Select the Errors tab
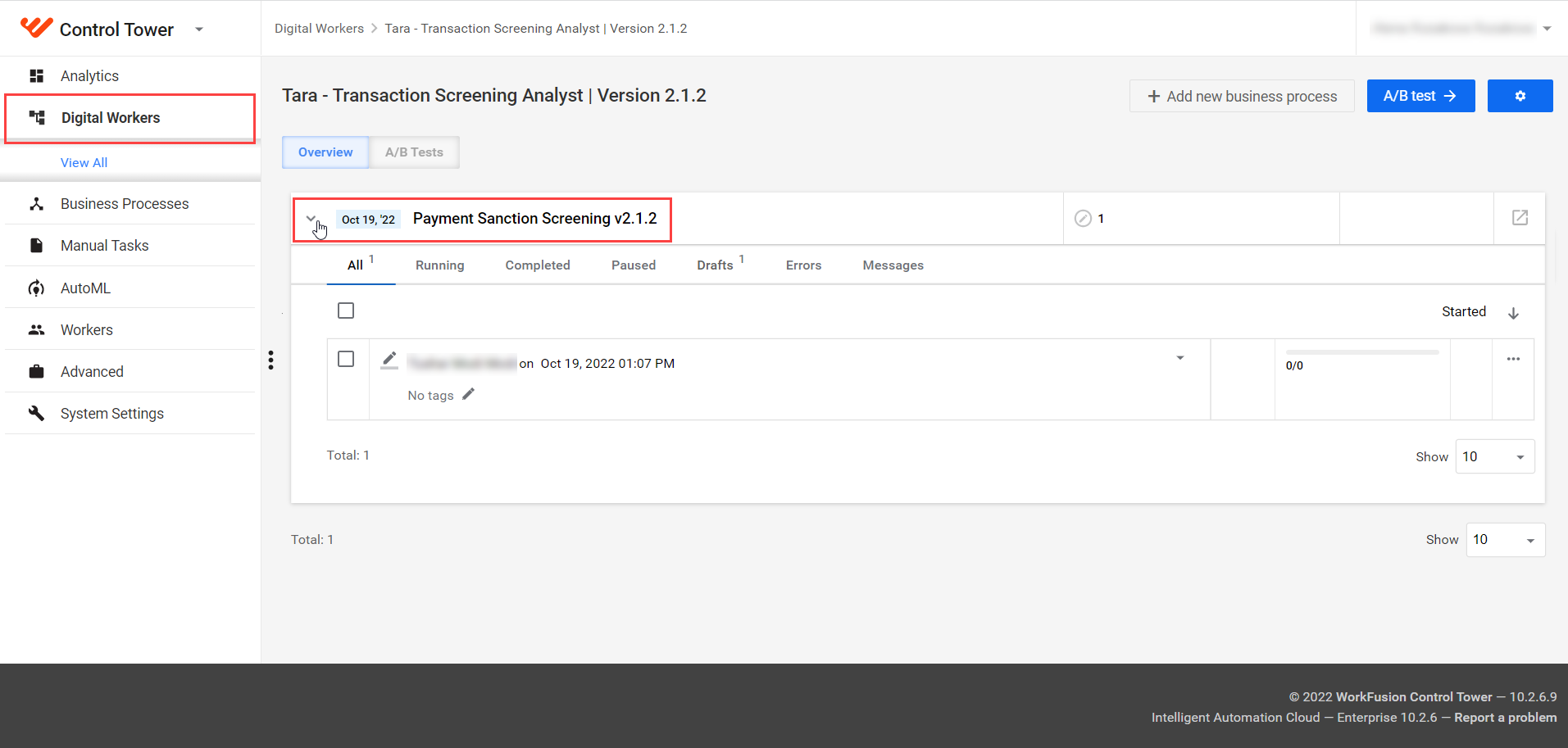 [803, 265]
